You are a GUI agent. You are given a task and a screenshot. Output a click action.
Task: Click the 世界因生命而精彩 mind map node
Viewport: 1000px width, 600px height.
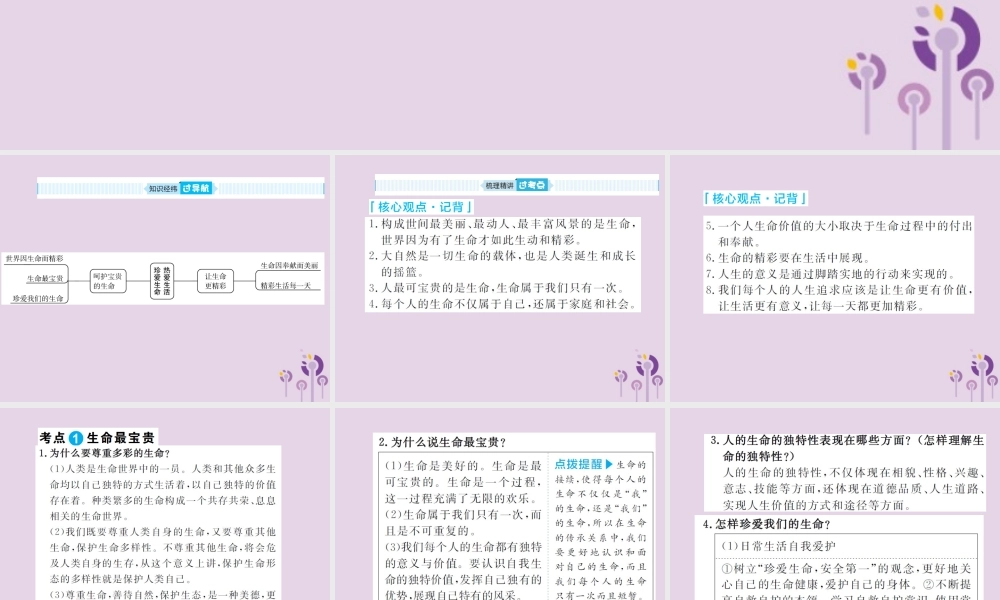pos(34,258)
